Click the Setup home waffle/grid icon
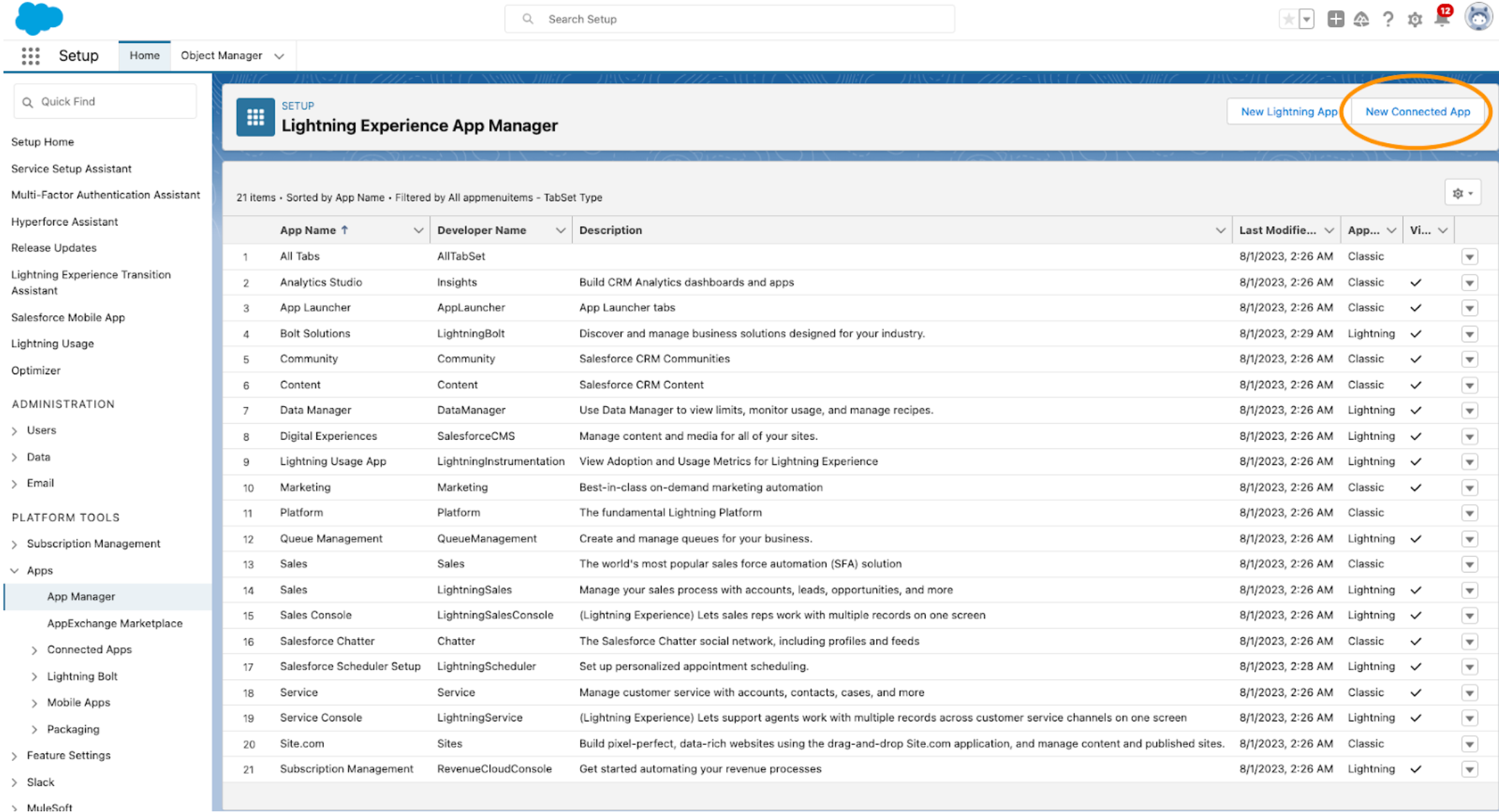 tap(30, 55)
